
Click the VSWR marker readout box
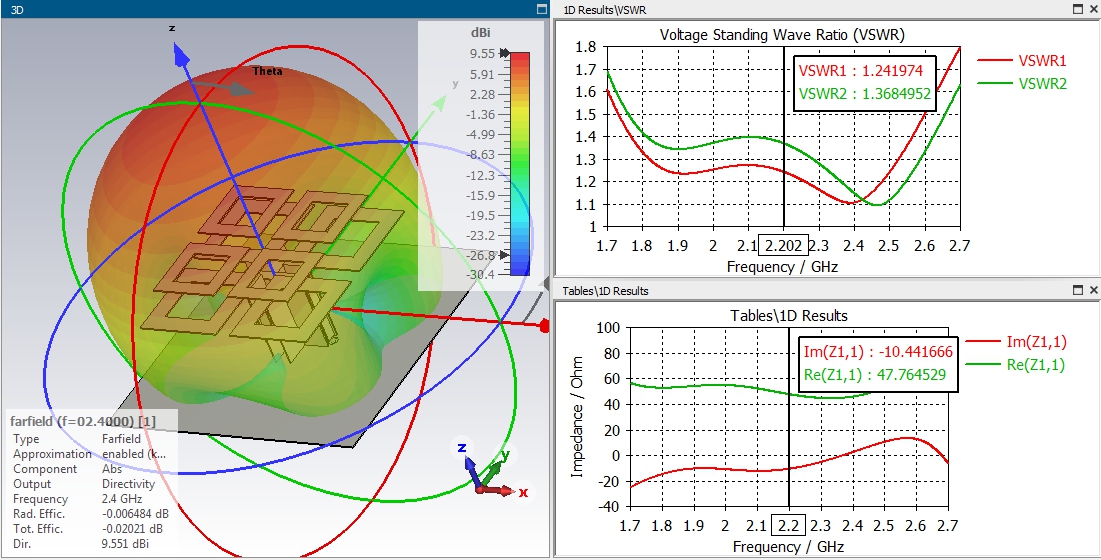865,83
